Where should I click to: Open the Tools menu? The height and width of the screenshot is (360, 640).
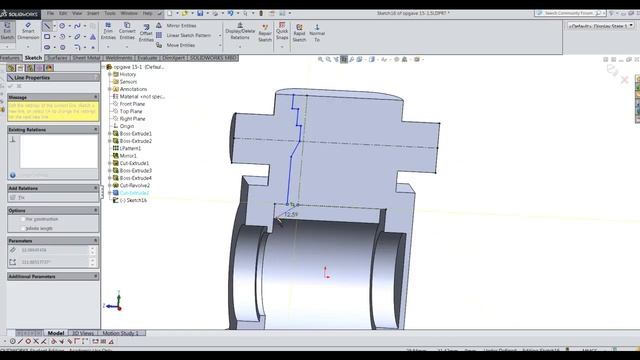point(110,13)
